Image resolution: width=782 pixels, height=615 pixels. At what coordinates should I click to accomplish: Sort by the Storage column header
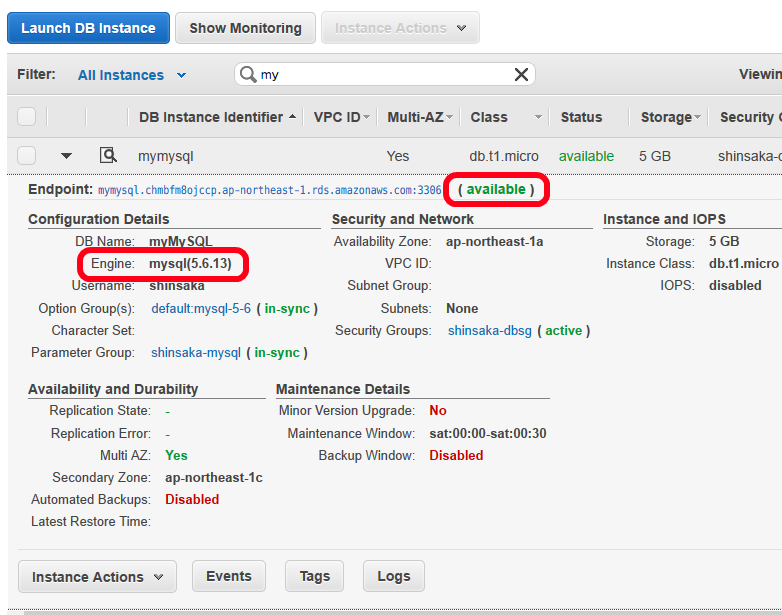(671, 117)
